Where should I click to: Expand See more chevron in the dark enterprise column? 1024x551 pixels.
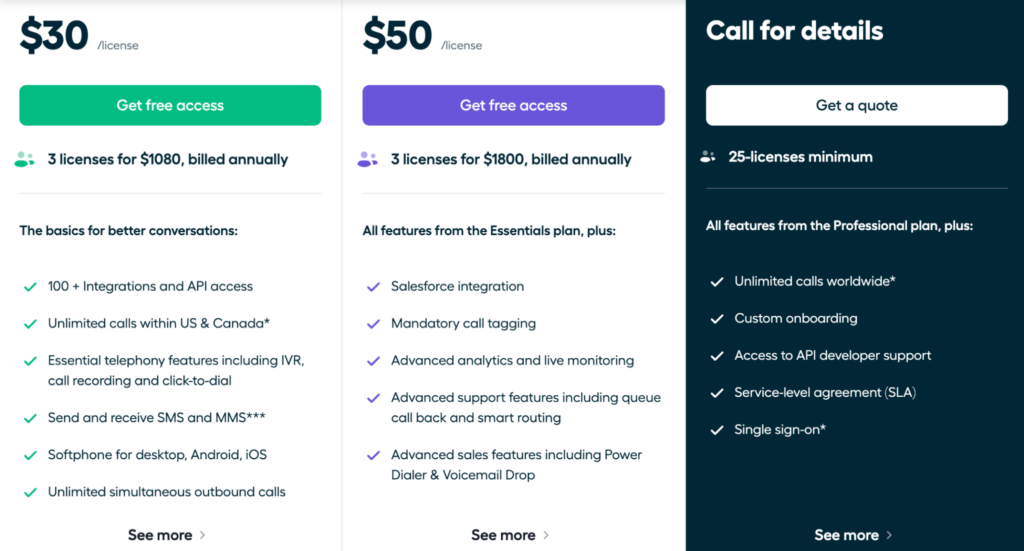pyautogui.click(x=889, y=535)
